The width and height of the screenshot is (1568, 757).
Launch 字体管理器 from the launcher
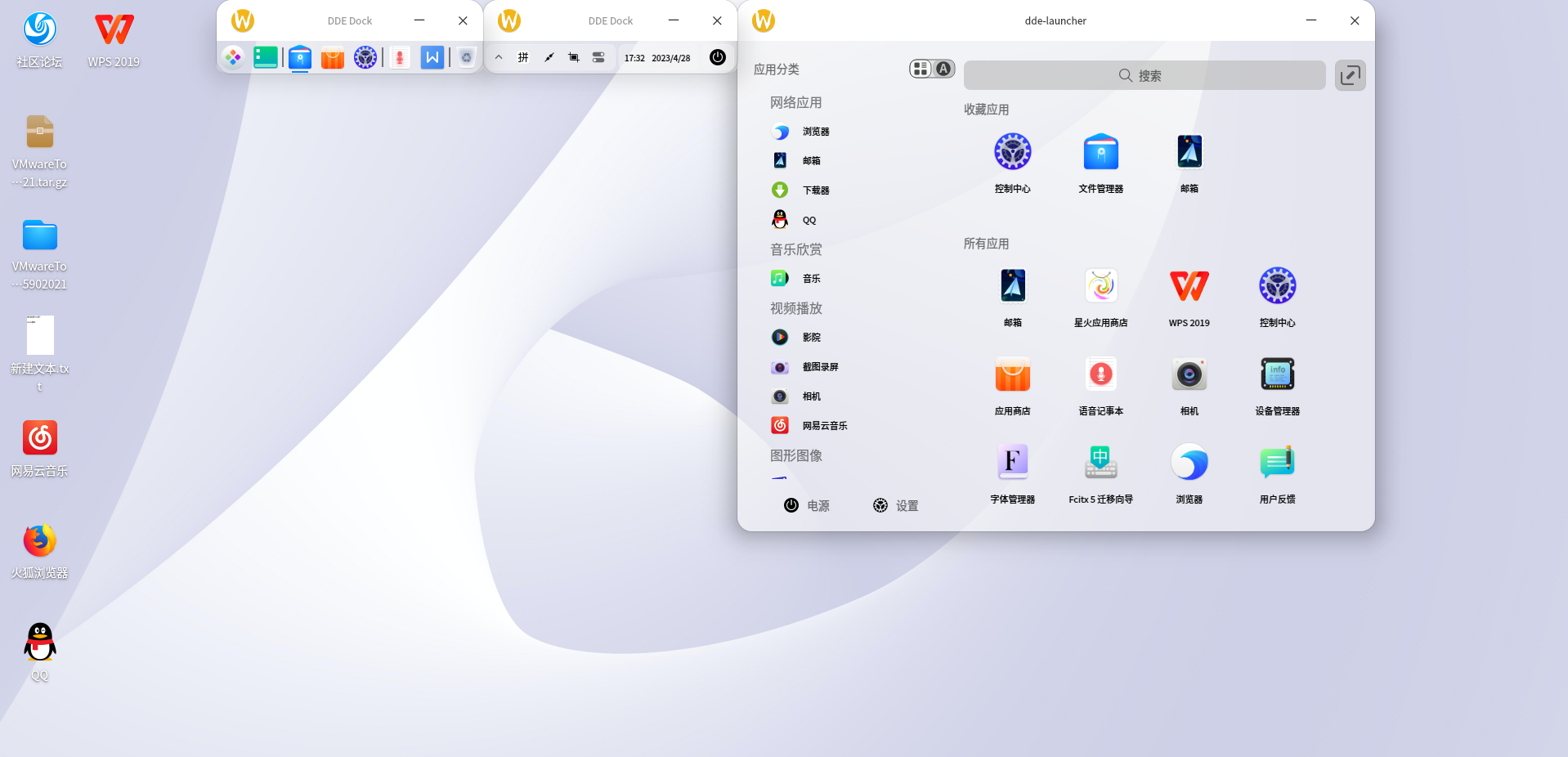[x=1013, y=474]
